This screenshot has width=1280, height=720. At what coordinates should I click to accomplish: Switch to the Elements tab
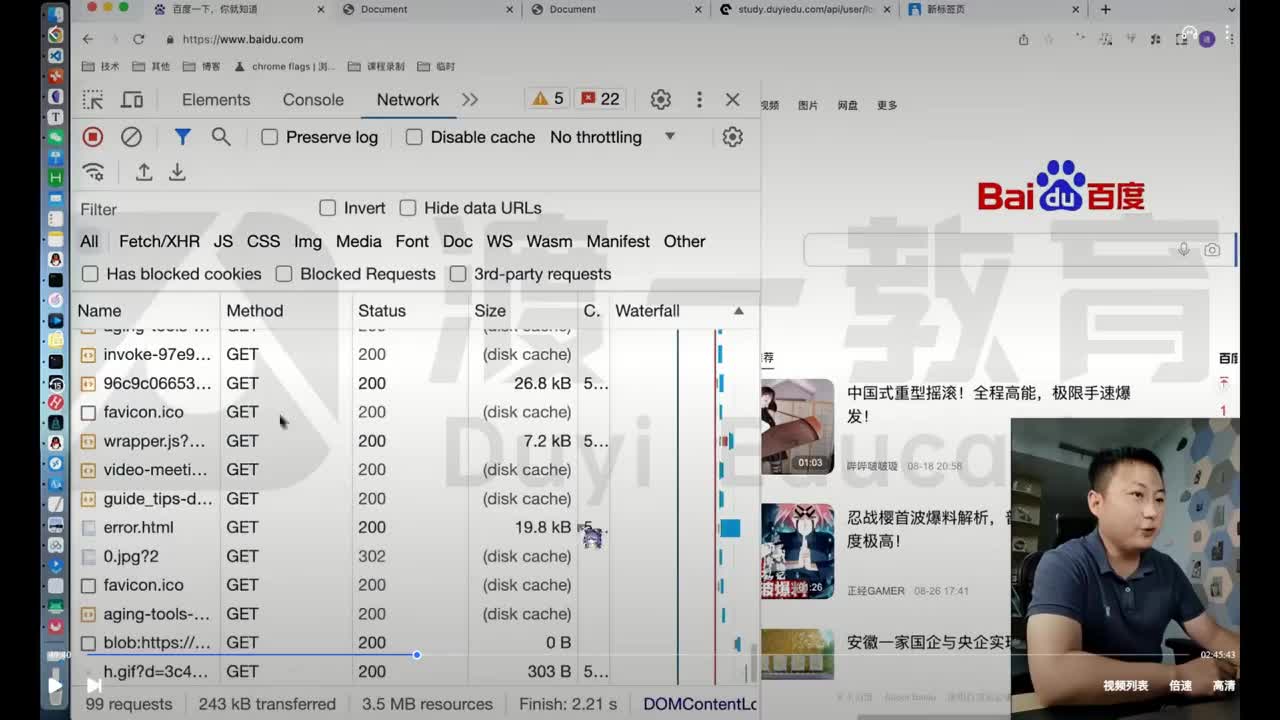[x=216, y=100]
